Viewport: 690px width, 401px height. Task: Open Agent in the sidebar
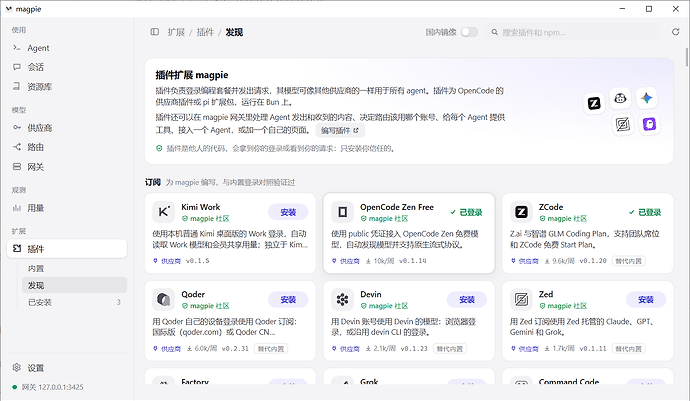pyautogui.click(x=67, y=48)
